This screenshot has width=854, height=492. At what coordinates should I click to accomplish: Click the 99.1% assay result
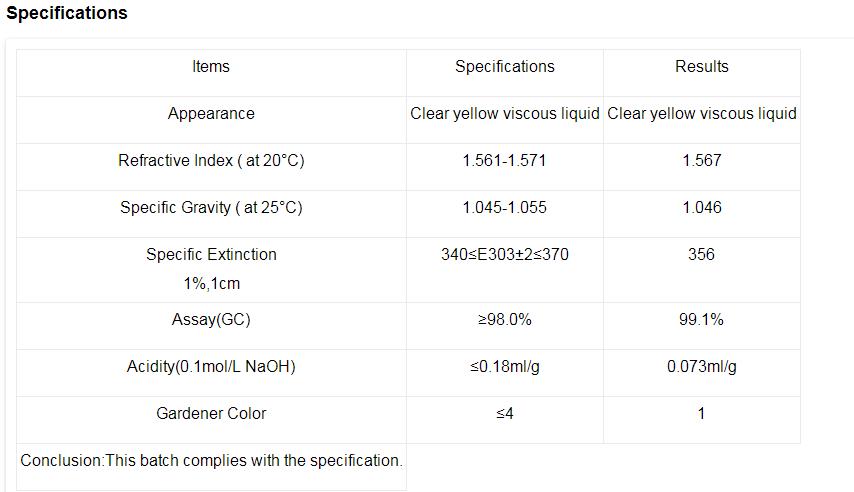[x=702, y=320]
